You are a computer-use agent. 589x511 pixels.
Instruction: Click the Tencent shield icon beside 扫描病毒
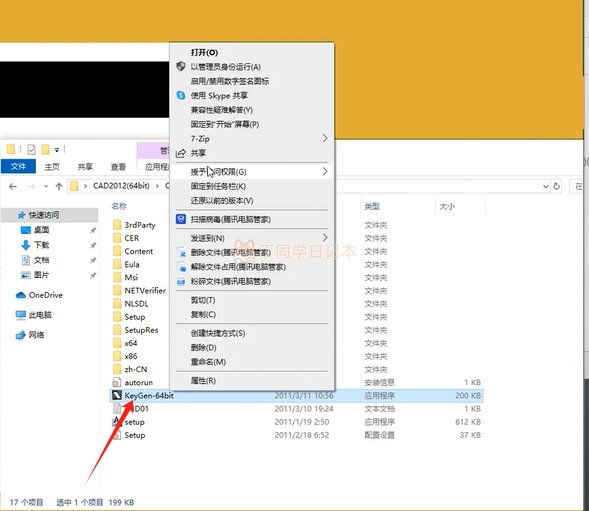[181, 219]
